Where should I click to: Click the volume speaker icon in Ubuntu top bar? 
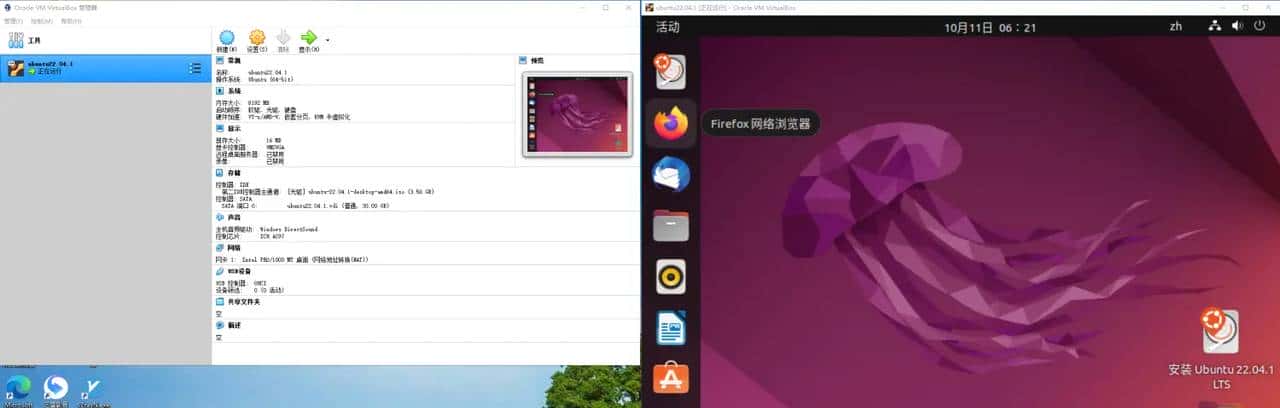coord(1237,26)
